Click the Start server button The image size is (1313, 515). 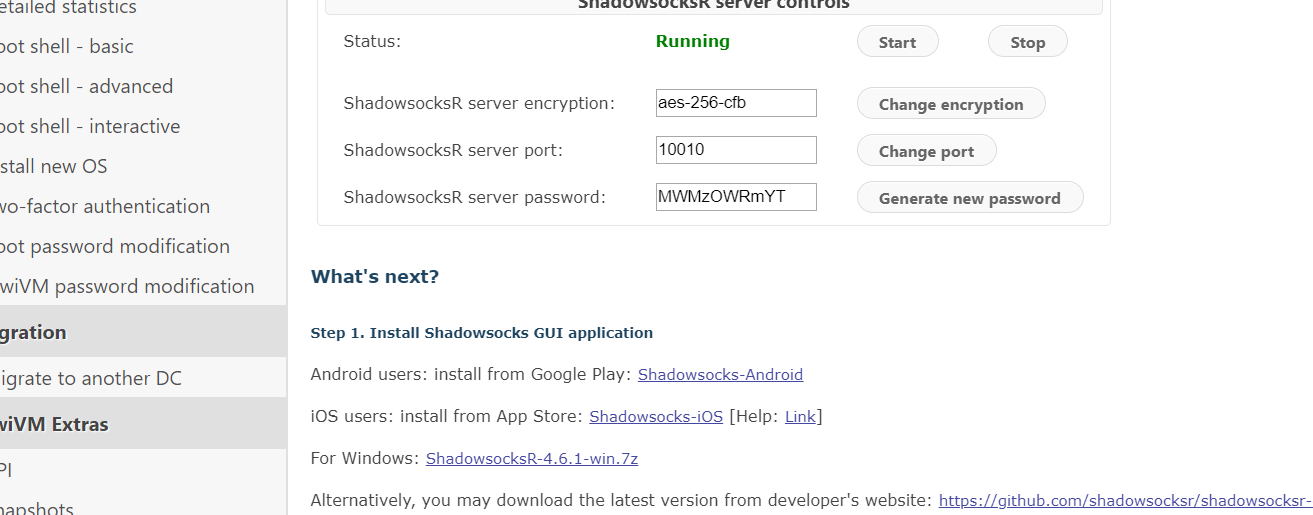pos(897,42)
